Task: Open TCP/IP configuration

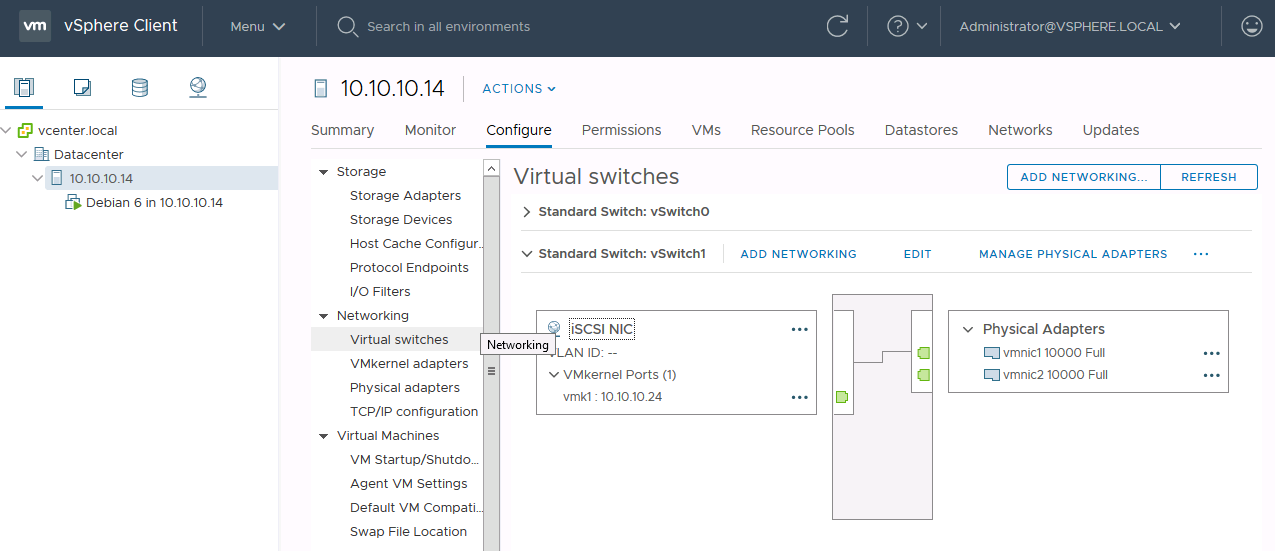Action: 414,412
